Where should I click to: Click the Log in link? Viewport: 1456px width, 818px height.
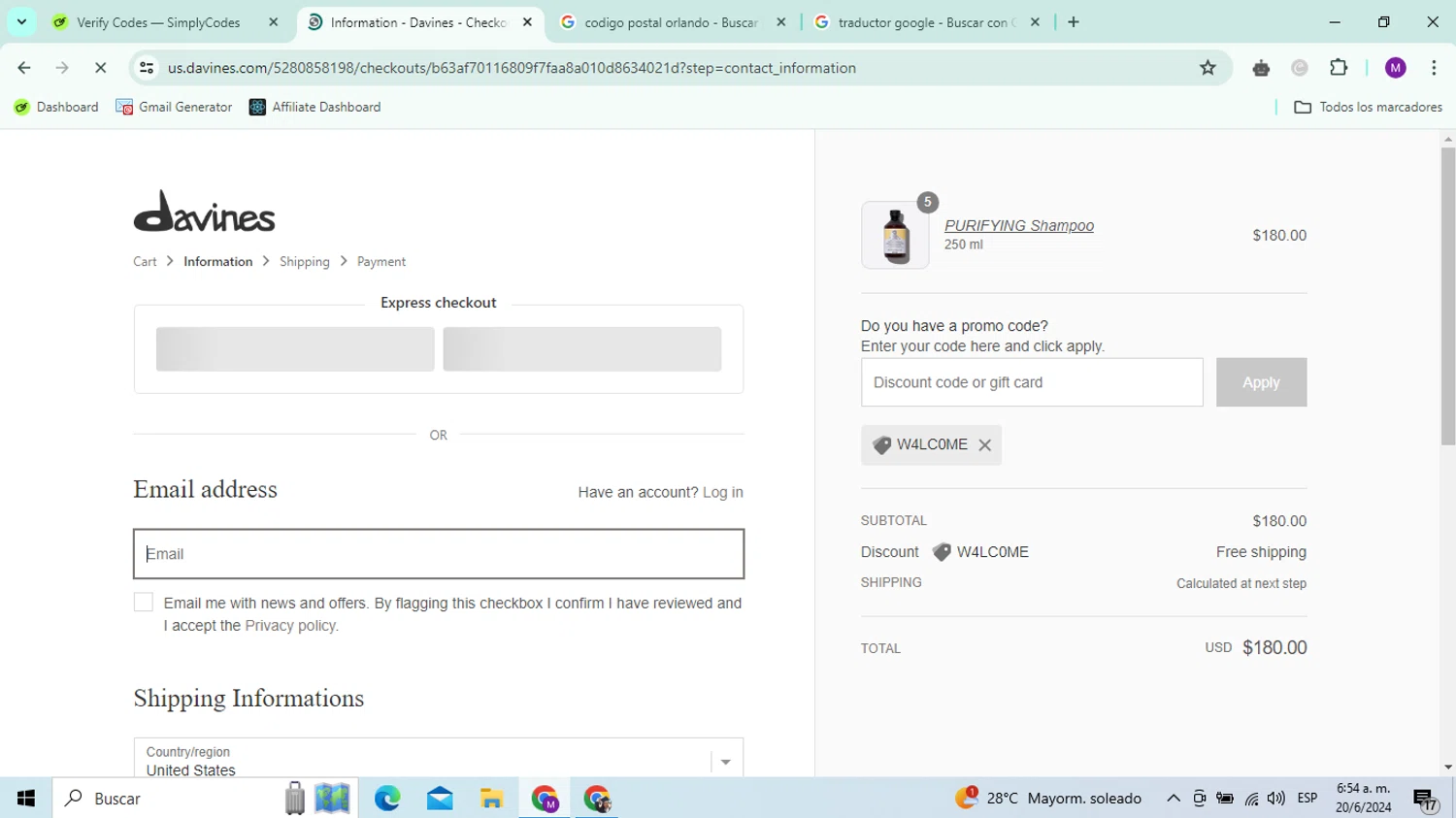[x=723, y=493]
